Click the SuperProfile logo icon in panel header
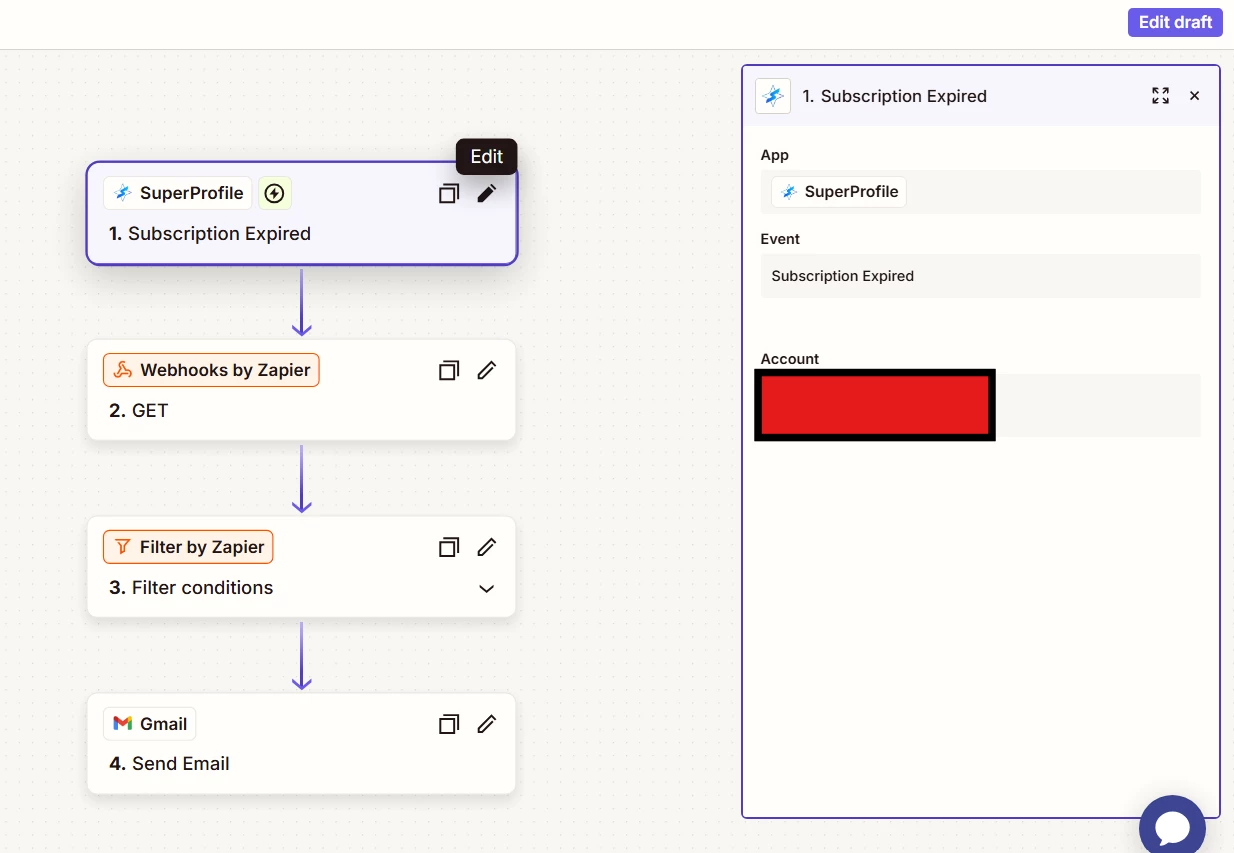 (x=773, y=96)
